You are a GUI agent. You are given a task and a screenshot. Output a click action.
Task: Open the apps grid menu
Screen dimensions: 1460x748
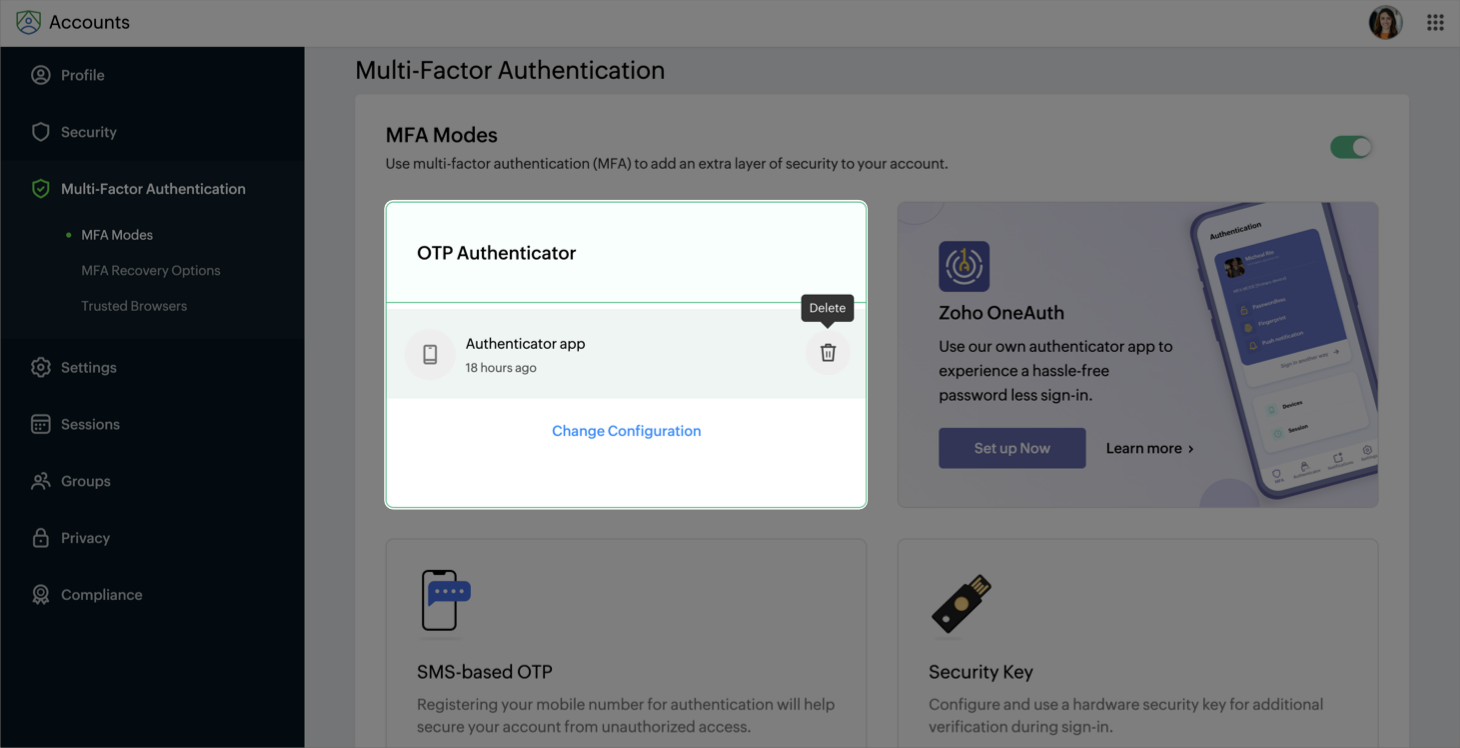(1435, 23)
